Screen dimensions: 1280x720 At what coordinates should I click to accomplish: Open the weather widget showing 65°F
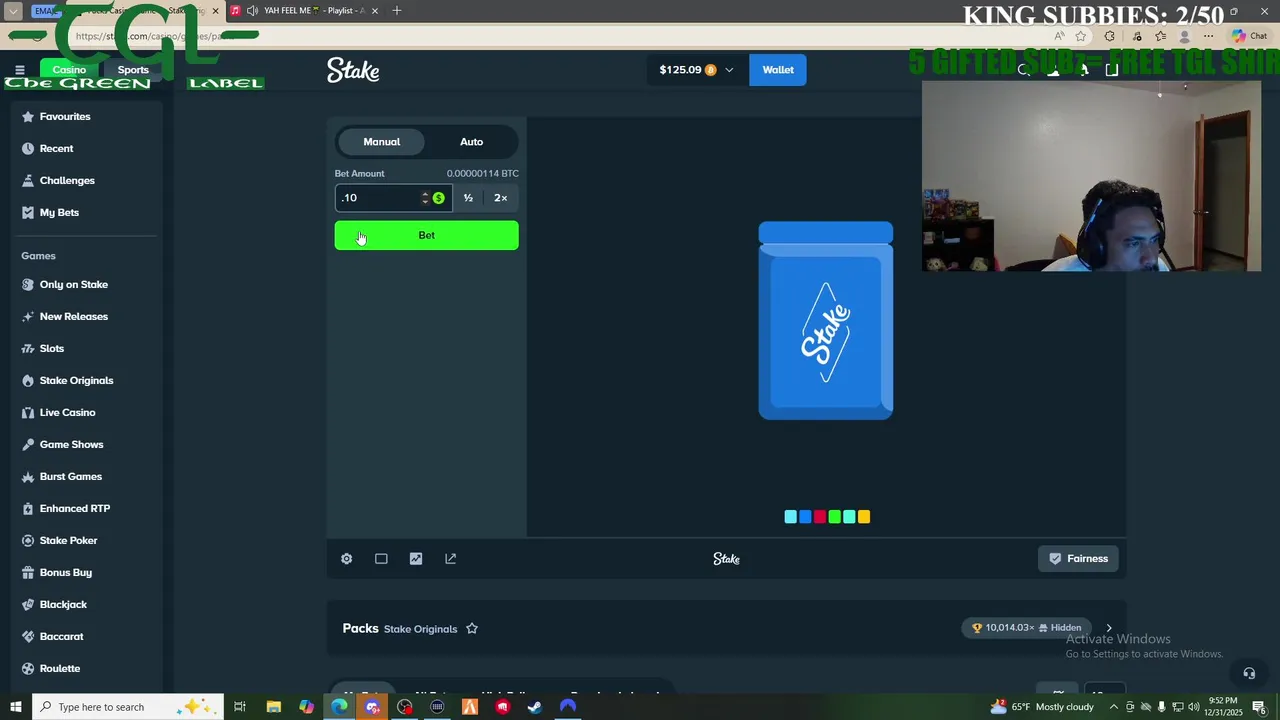(1042, 707)
